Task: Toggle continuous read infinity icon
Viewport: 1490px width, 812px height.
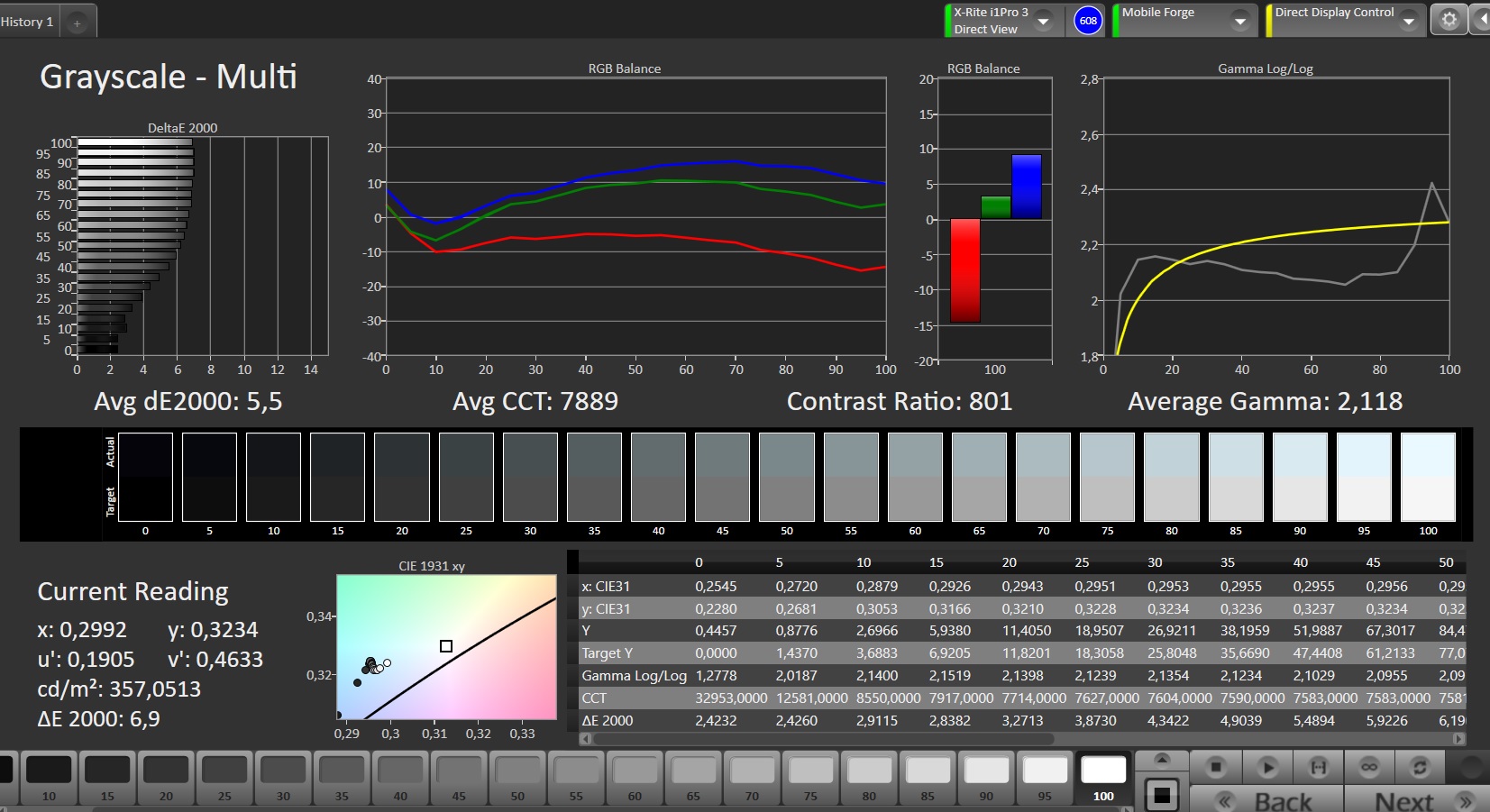Action: (1368, 767)
